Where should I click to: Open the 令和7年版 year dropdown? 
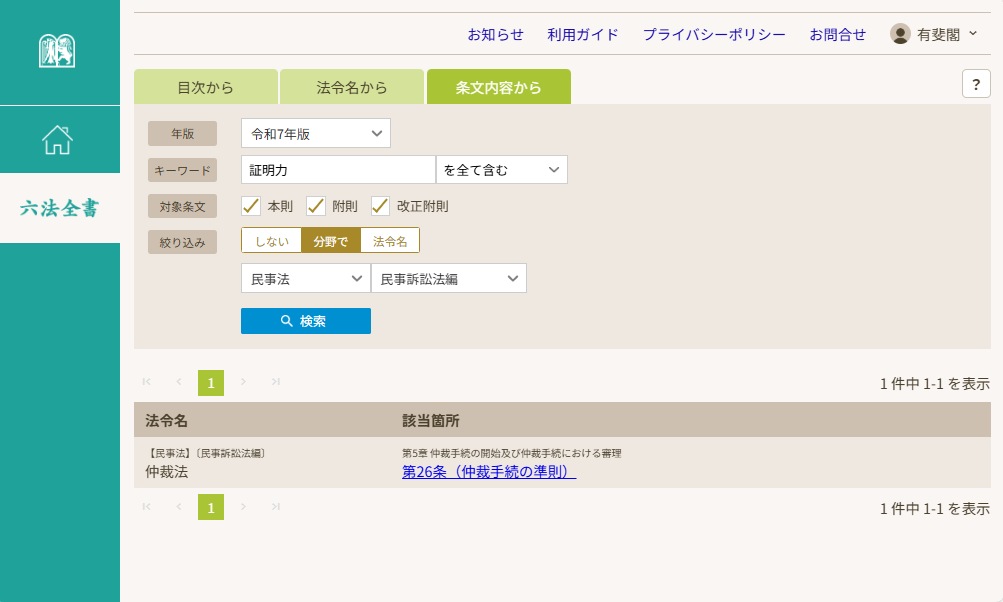pyautogui.click(x=315, y=133)
